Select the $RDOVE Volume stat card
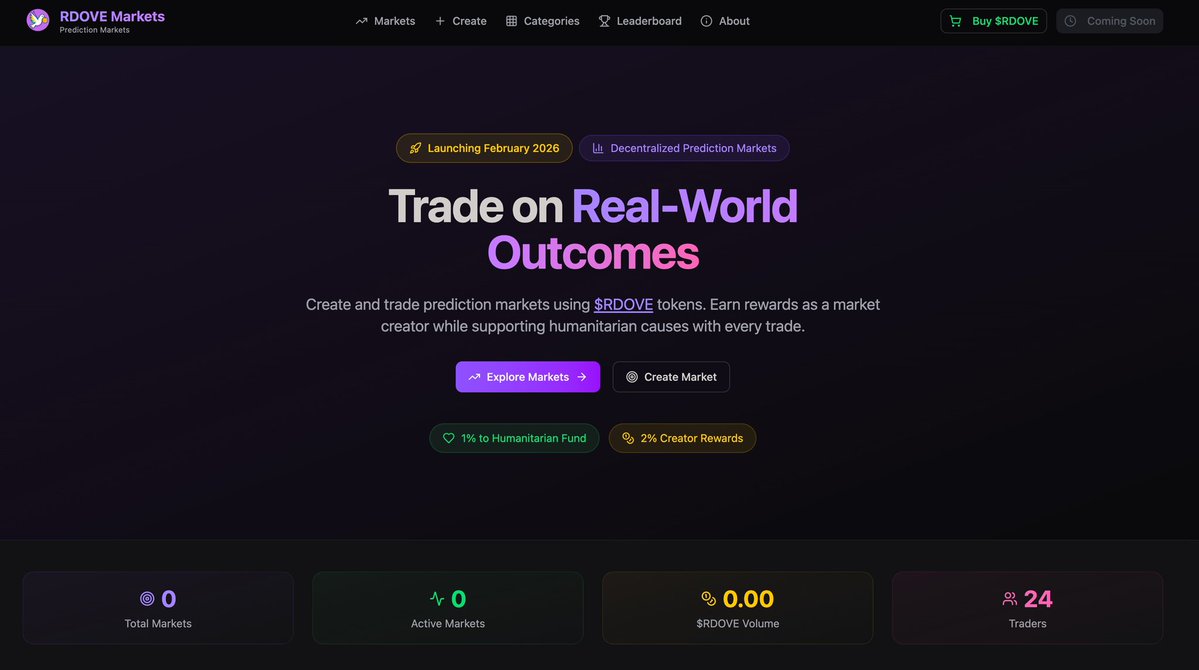The height and width of the screenshot is (670, 1199). [737, 608]
